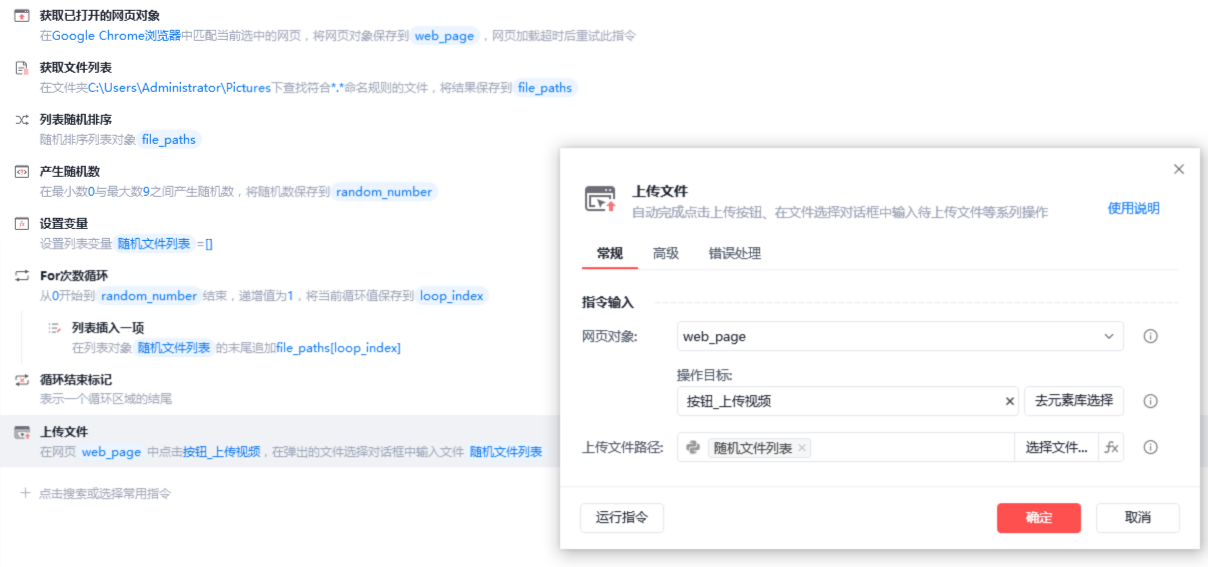This screenshot has width=1208, height=567.
Task: Expand the 网页对象 web_page dropdown
Action: 1108,337
